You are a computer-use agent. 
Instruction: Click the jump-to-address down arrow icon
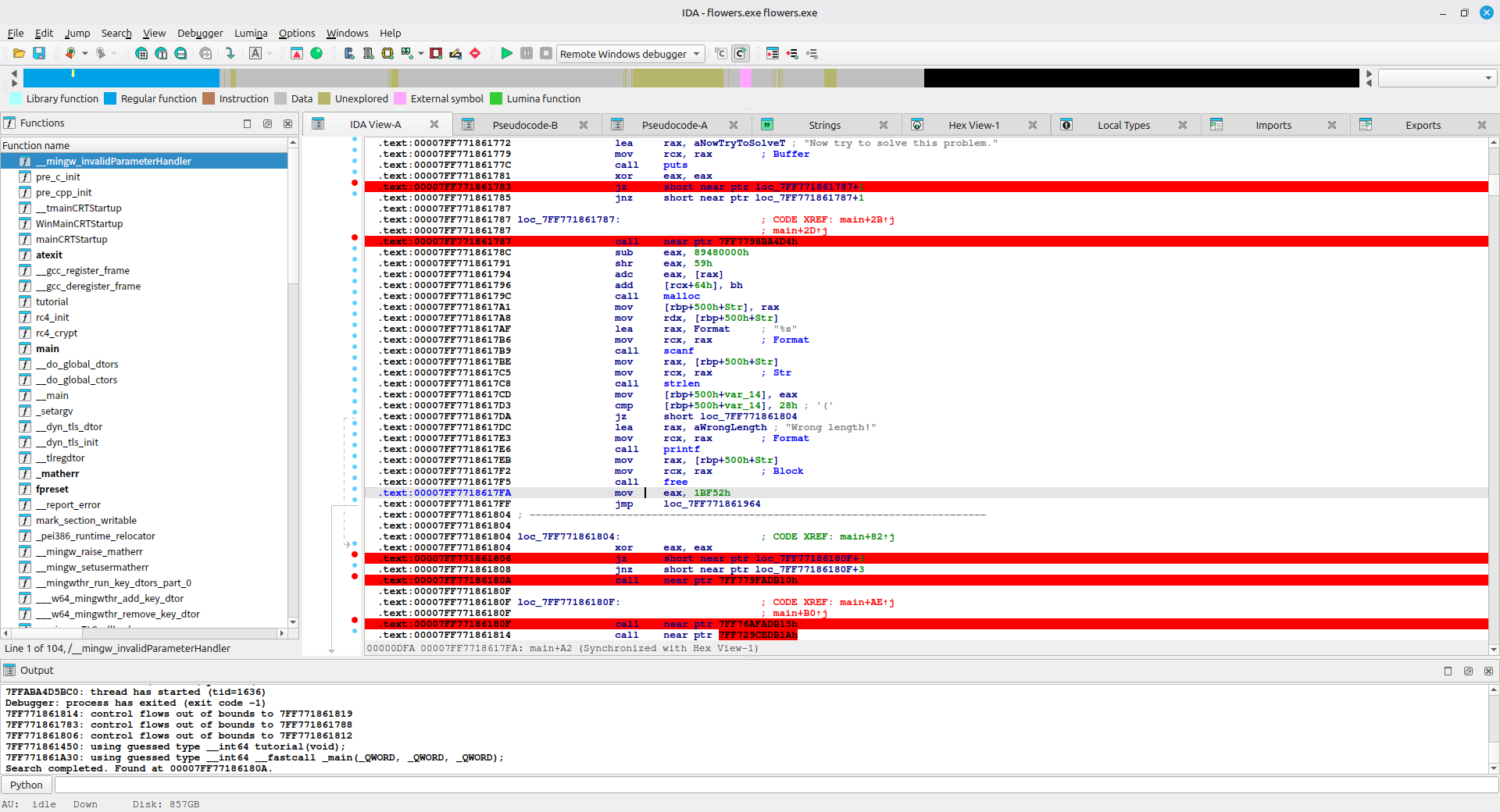click(230, 53)
